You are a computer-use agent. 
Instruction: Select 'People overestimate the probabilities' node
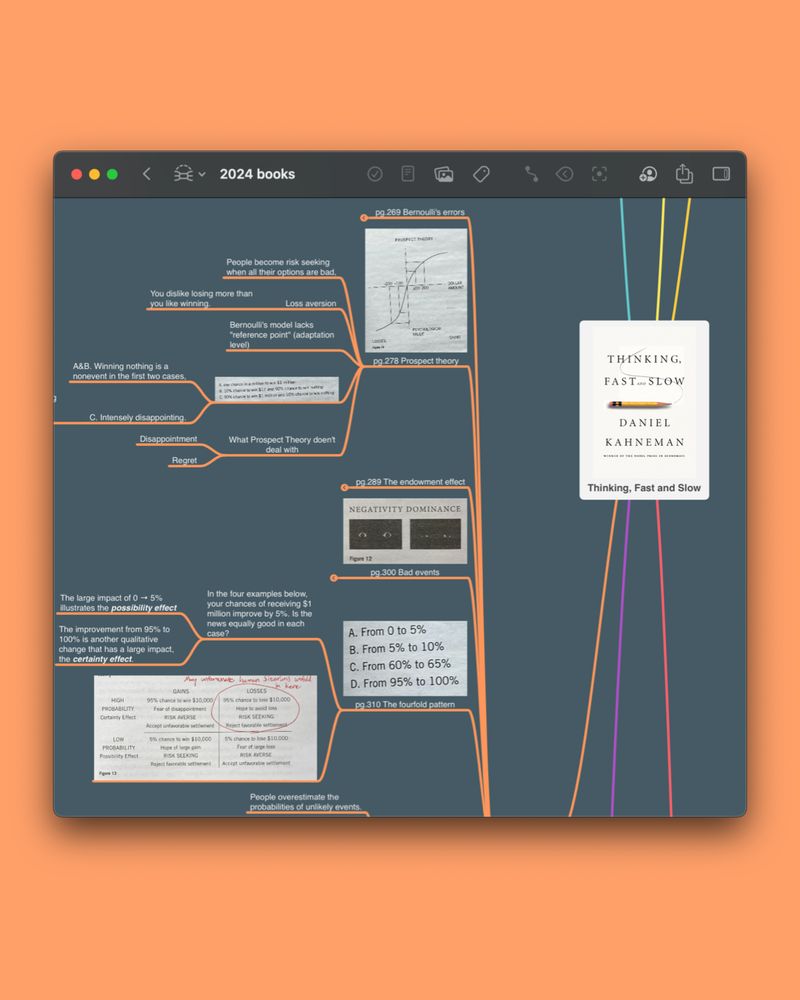coord(306,802)
